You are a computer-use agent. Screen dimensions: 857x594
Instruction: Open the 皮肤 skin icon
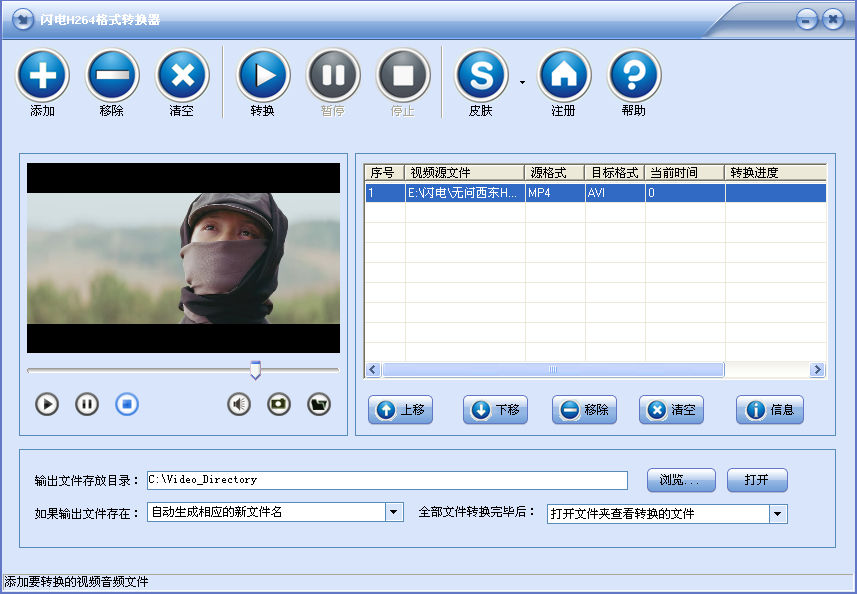tap(481, 75)
